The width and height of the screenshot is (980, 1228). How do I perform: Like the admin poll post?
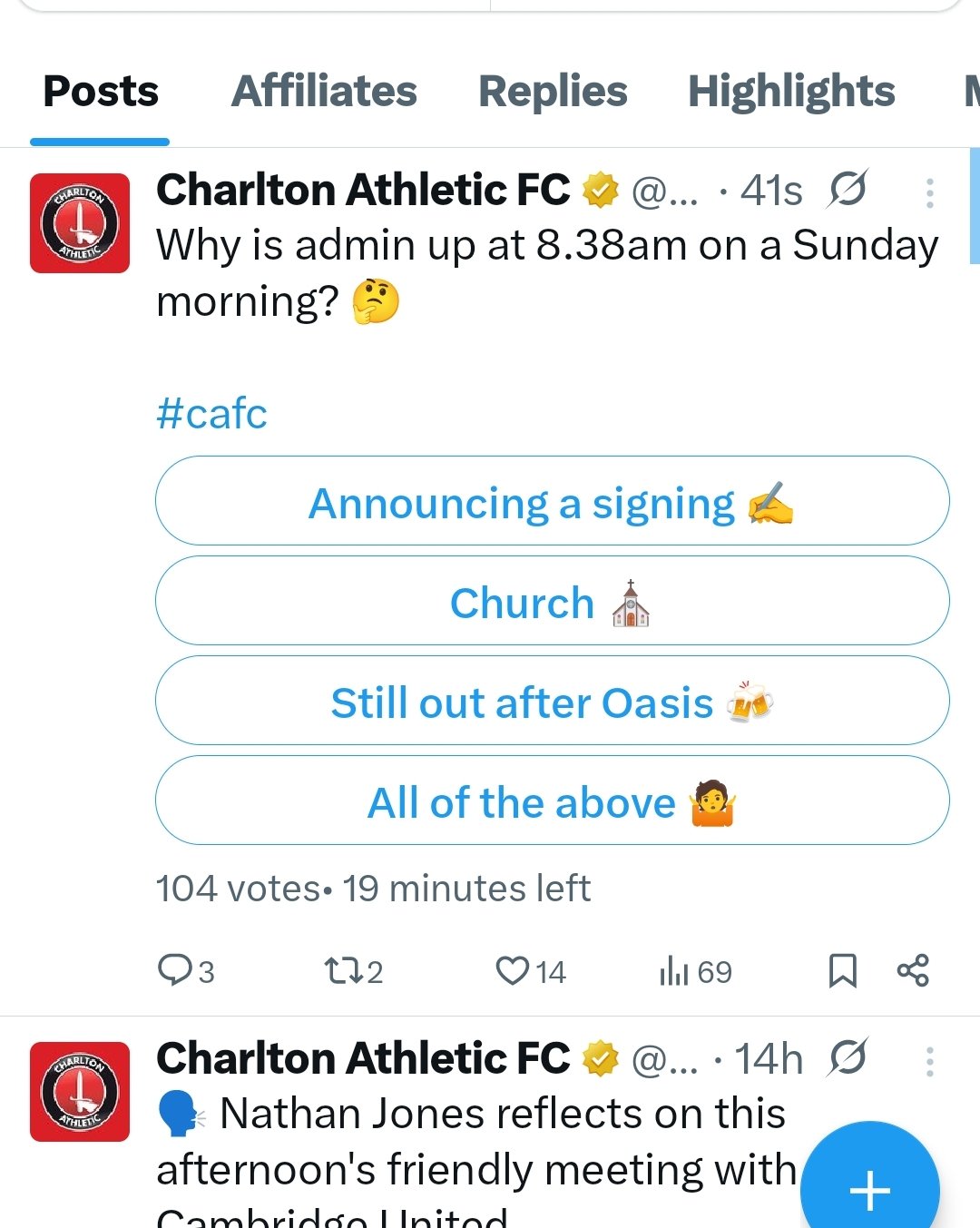(513, 970)
